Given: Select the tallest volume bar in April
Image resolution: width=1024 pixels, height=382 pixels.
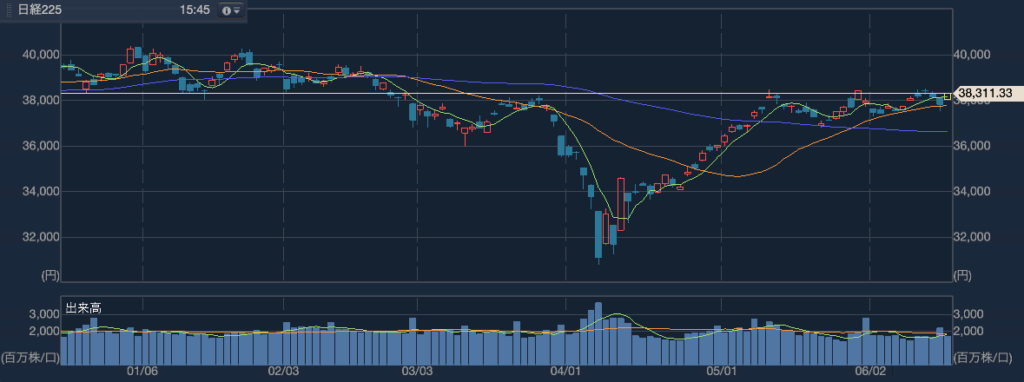Looking at the screenshot, I should 598,334.
